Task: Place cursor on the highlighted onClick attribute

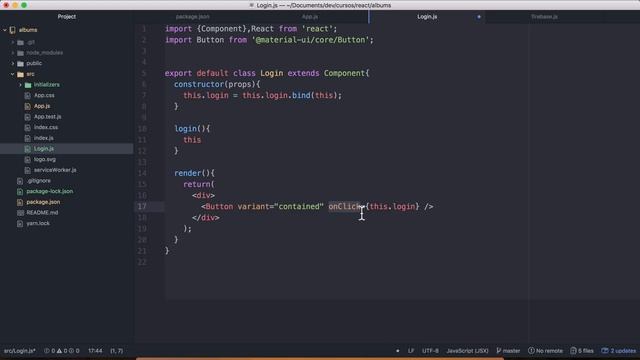Action: (344, 207)
